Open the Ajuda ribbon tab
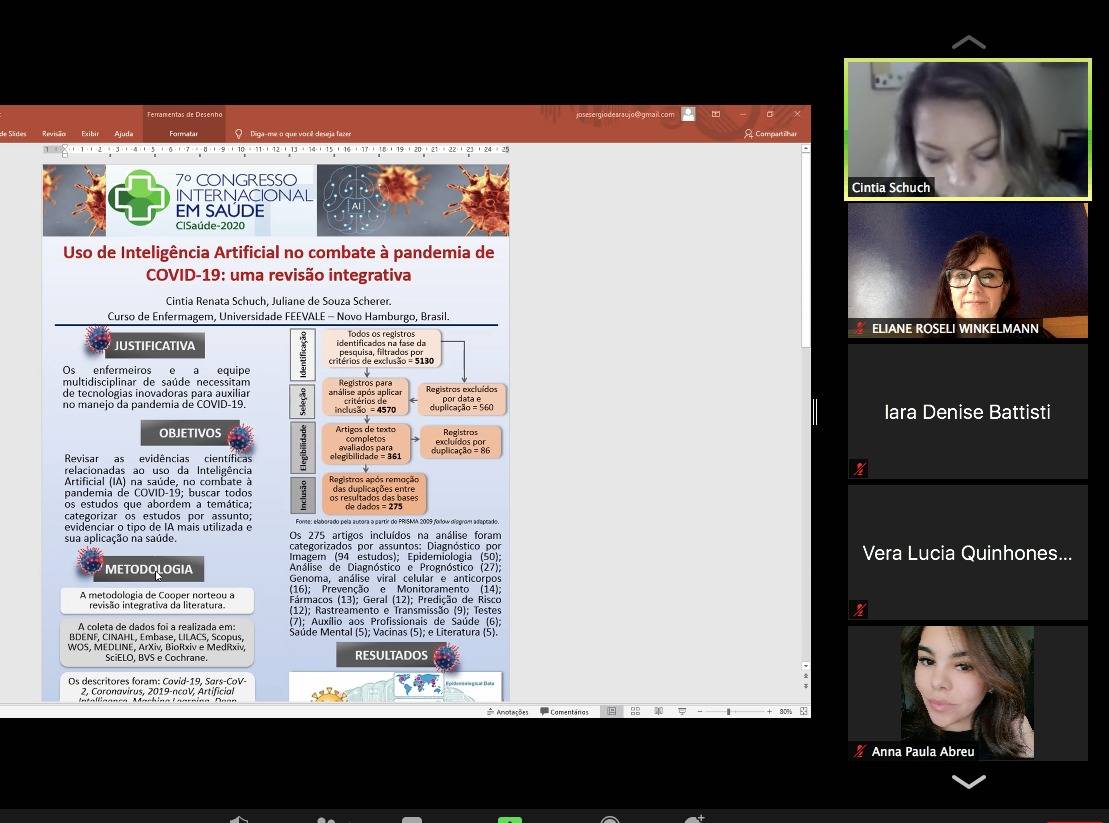Image resolution: width=1109 pixels, height=823 pixels. (123, 134)
